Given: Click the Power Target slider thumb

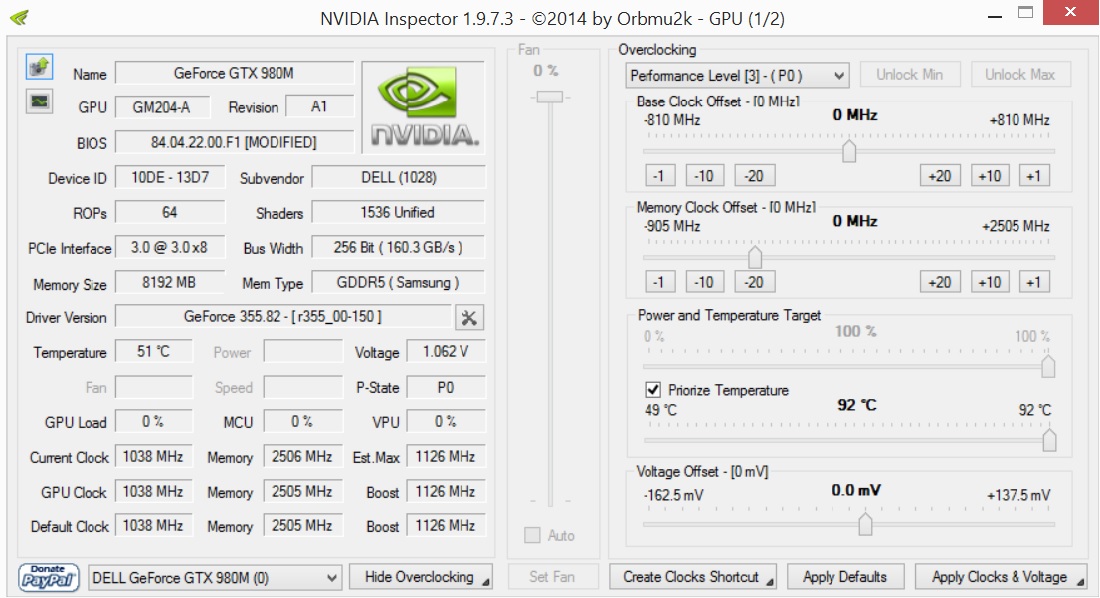Looking at the screenshot, I should pyautogui.click(x=1048, y=366).
